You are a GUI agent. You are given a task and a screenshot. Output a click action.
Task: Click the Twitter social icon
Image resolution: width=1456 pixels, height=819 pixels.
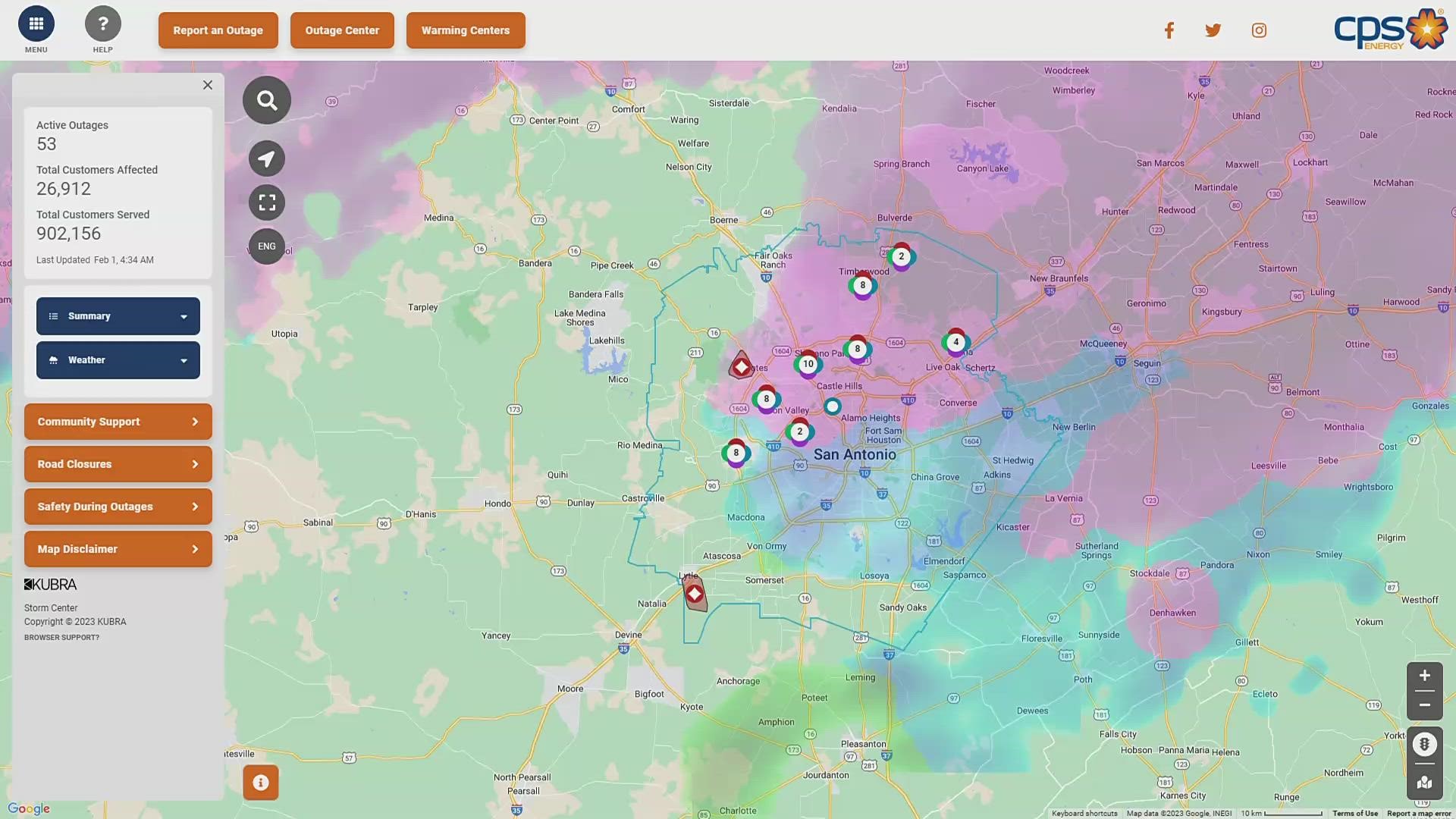(x=1213, y=30)
